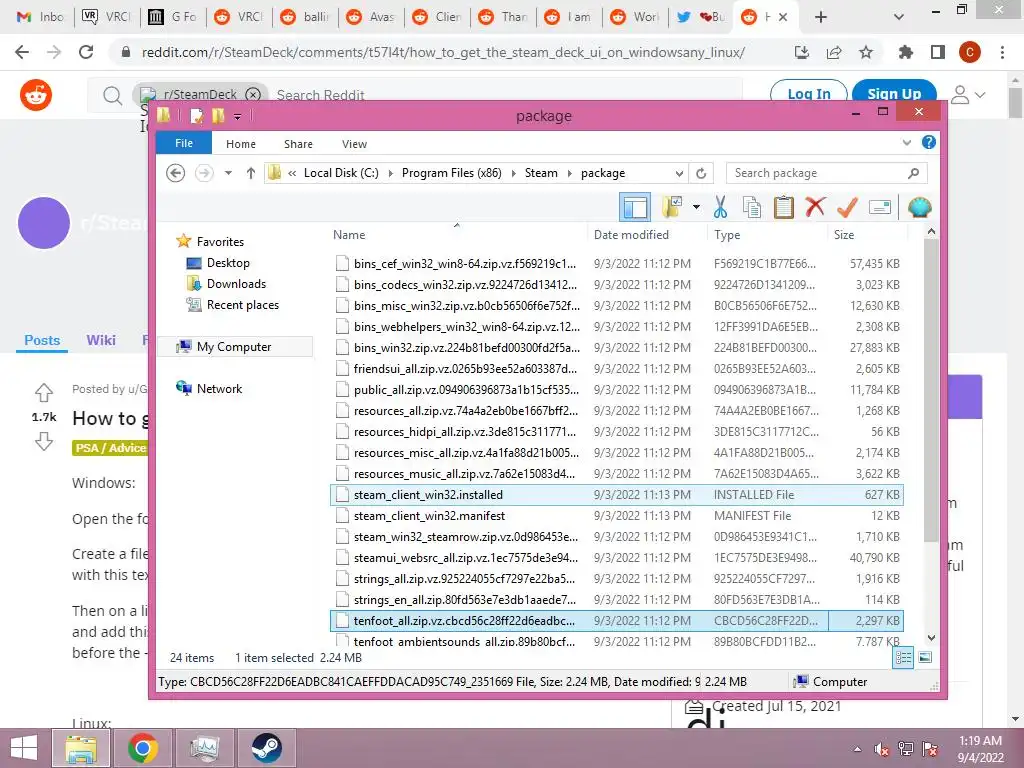Select Desktop in the navigation pane
The image size is (1024, 768).
click(x=228, y=263)
